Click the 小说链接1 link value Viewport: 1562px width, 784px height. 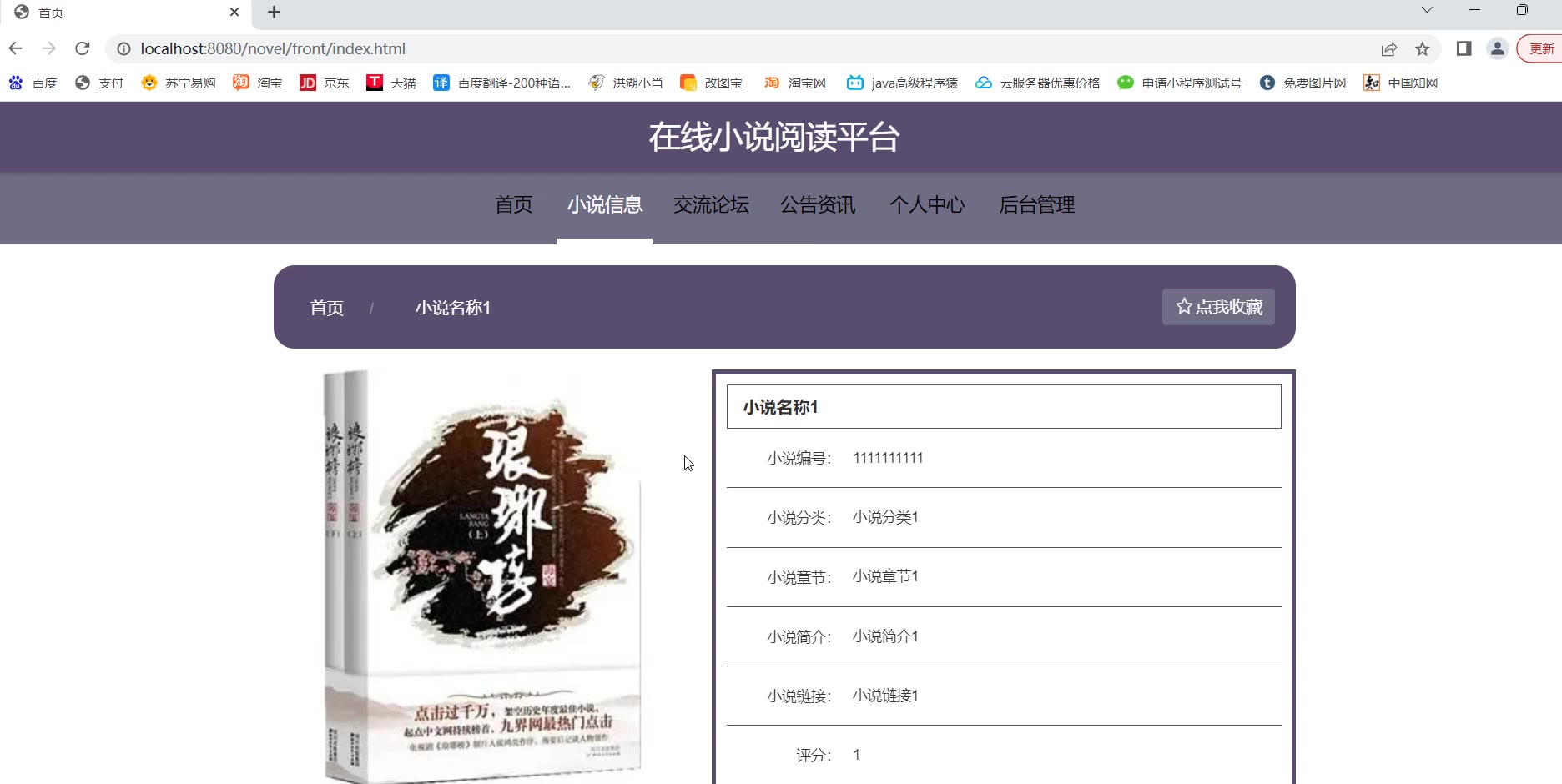pyautogui.click(x=885, y=696)
